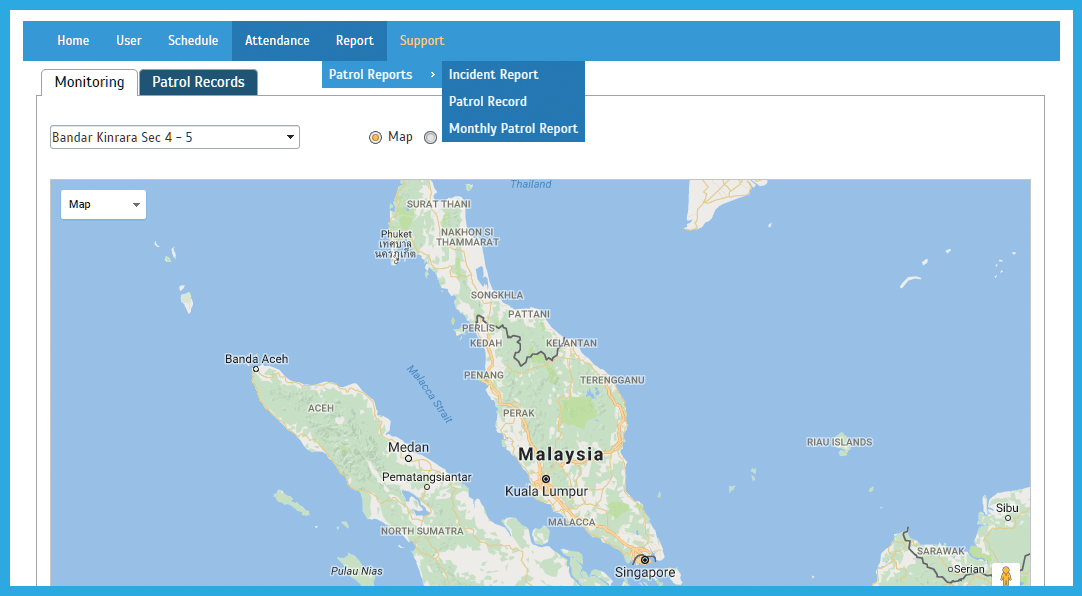
Task: Select the Map radio button
Action: [x=375, y=137]
